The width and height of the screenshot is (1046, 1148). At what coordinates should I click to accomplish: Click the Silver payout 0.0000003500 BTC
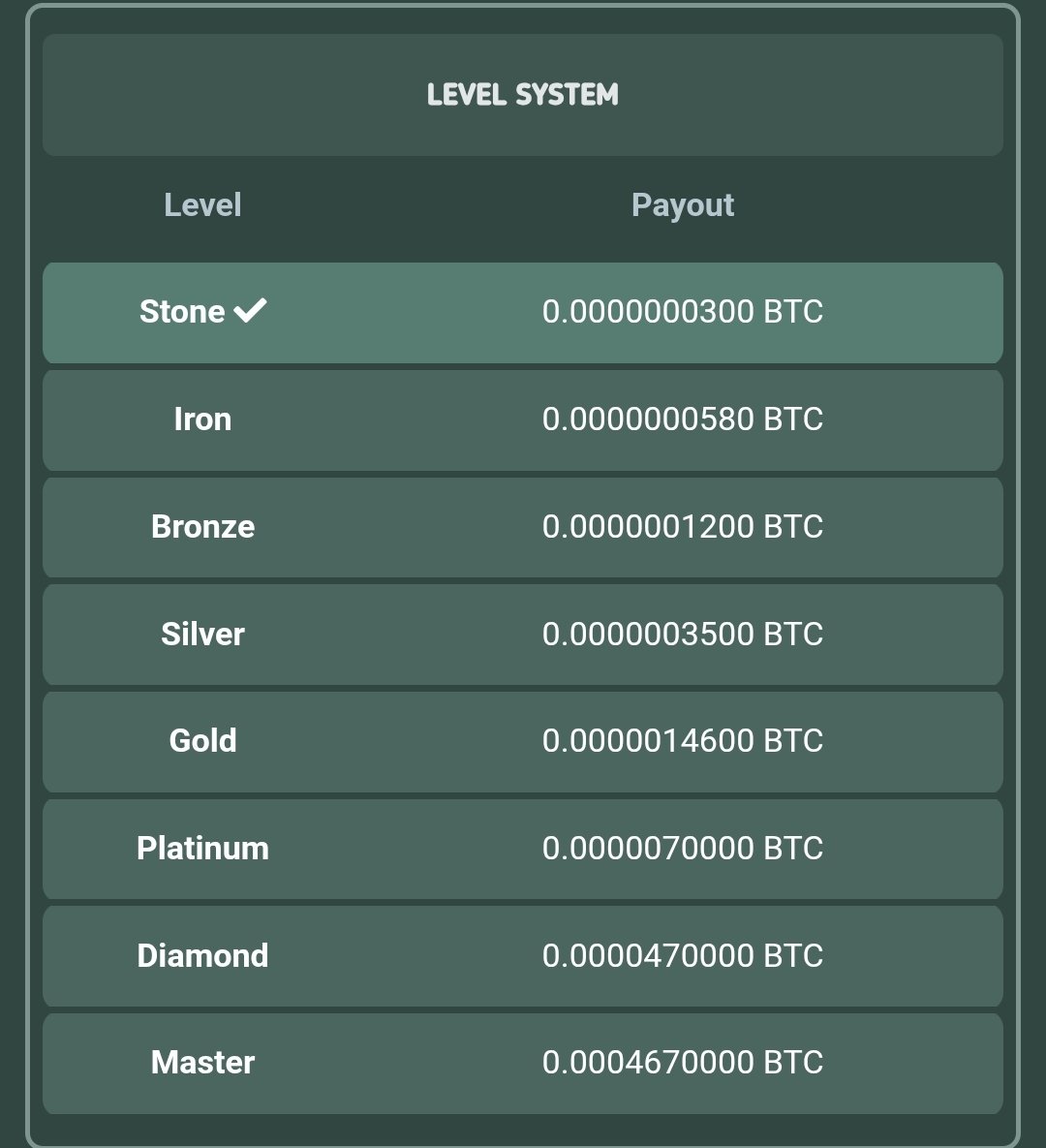[683, 634]
